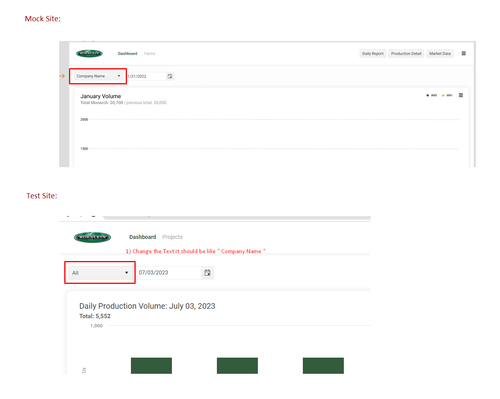Screen dimensions: 500x399
Task: Click the 07/03/2023 date field
Action: (169, 273)
